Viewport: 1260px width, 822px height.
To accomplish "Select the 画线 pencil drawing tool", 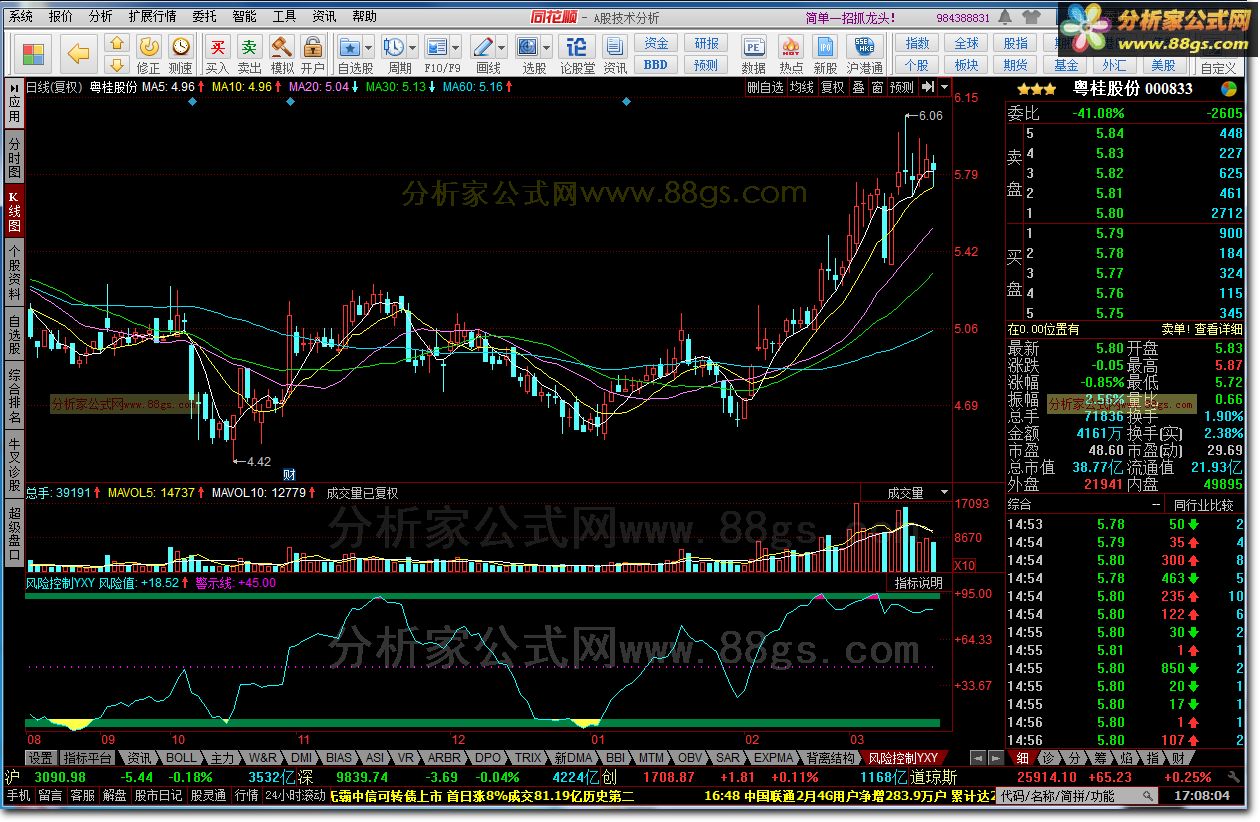I will pyautogui.click(x=482, y=46).
